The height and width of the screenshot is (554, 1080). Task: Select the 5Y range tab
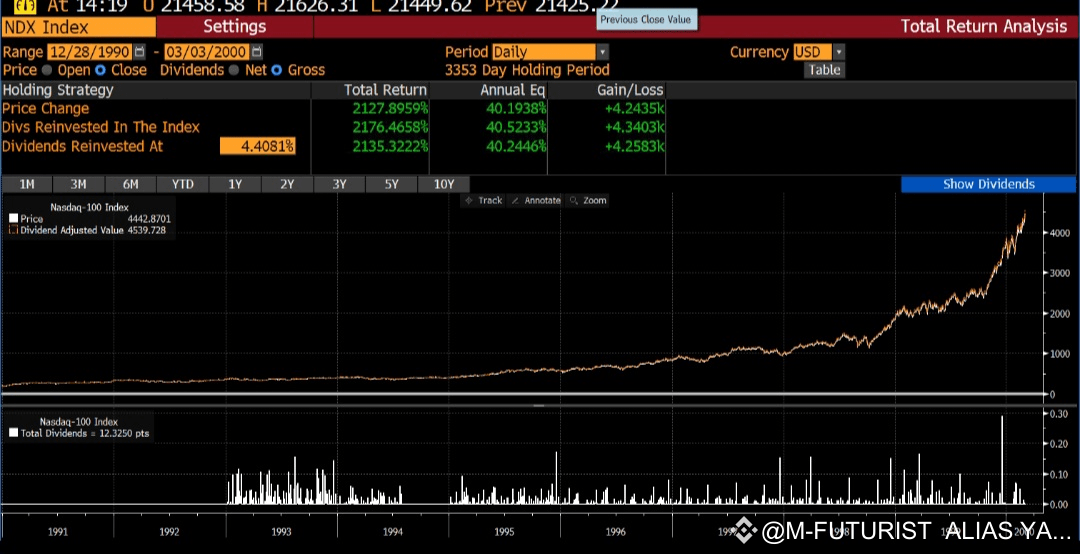coord(391,184)
